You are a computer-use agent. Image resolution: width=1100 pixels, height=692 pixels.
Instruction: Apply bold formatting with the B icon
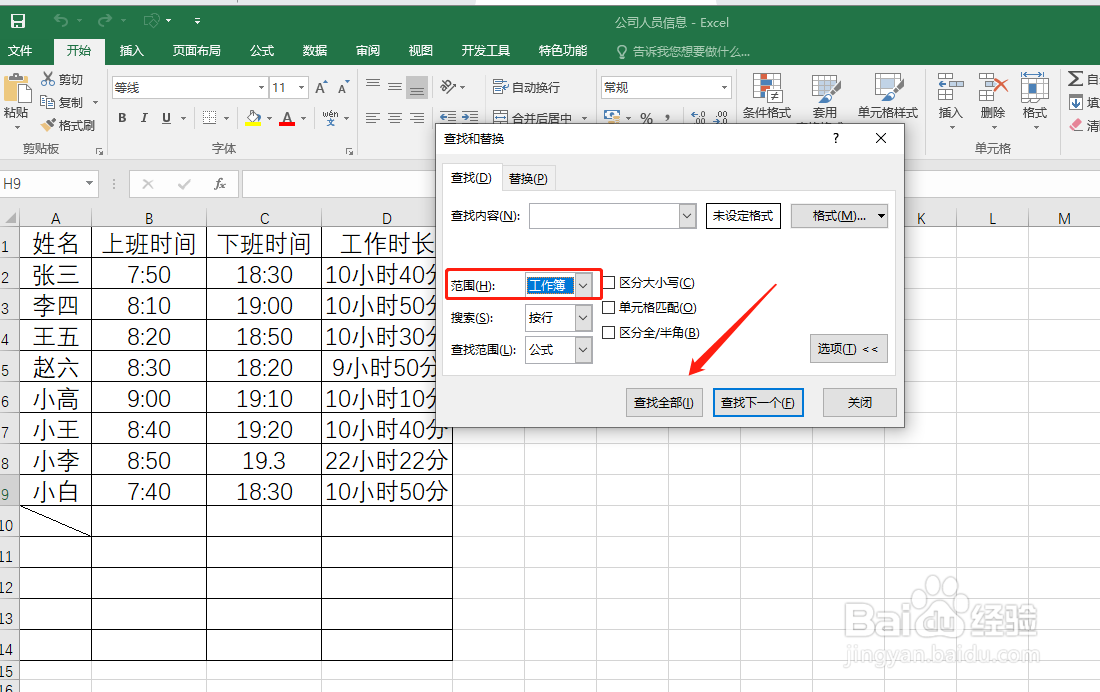[x=122, y=117]
